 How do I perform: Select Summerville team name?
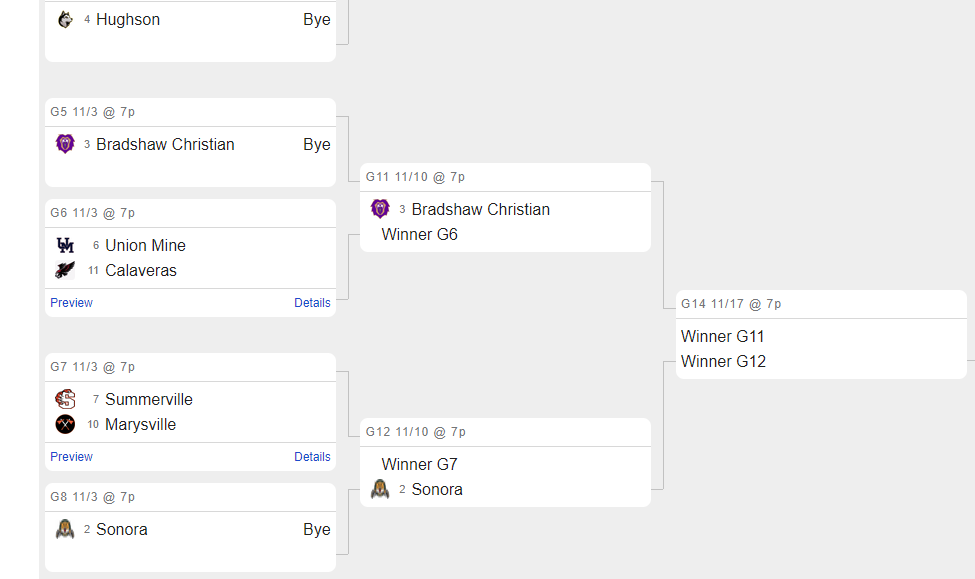[149, 399]
